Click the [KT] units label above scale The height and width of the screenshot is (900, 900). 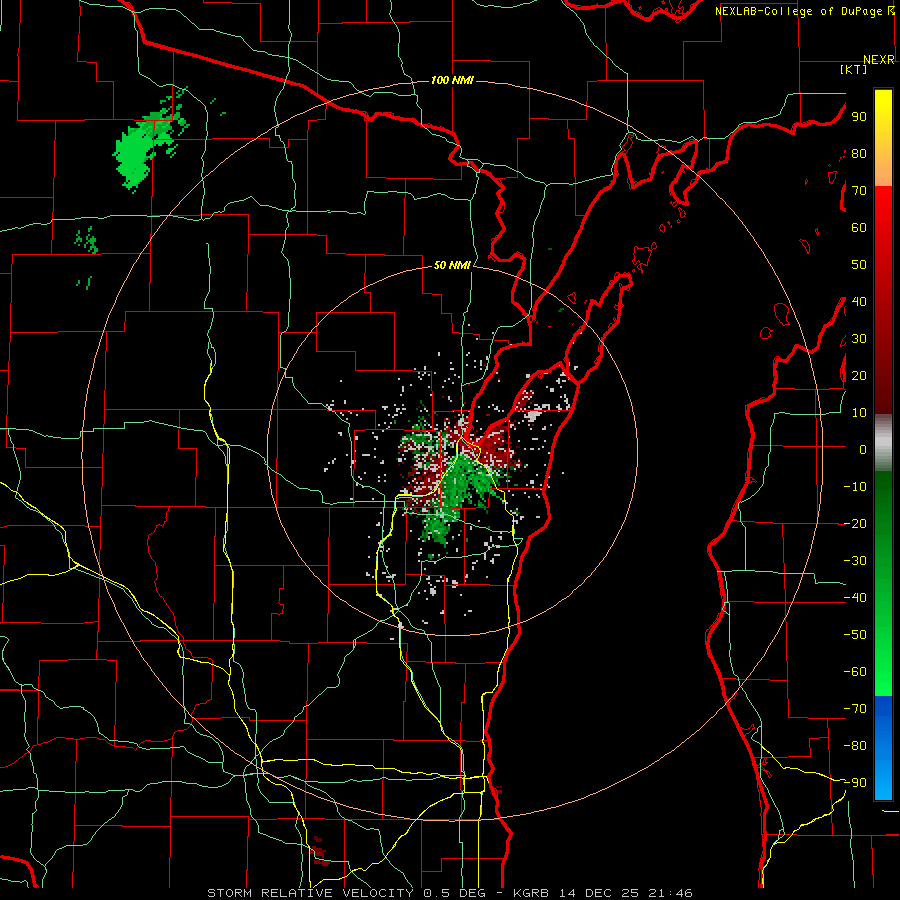pos(854,69)
